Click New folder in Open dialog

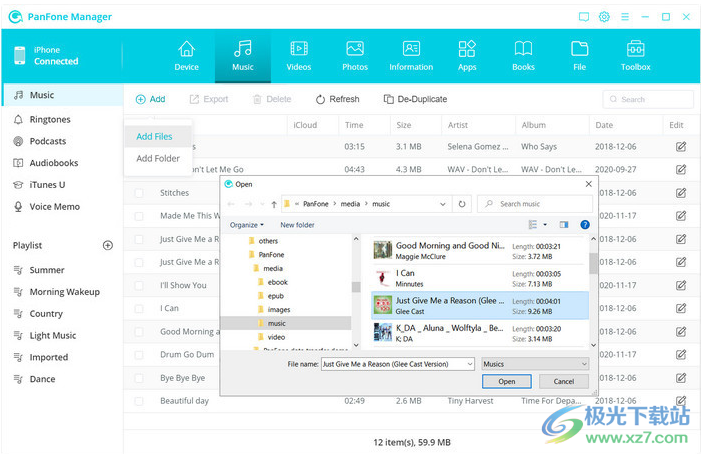point(297,225)
